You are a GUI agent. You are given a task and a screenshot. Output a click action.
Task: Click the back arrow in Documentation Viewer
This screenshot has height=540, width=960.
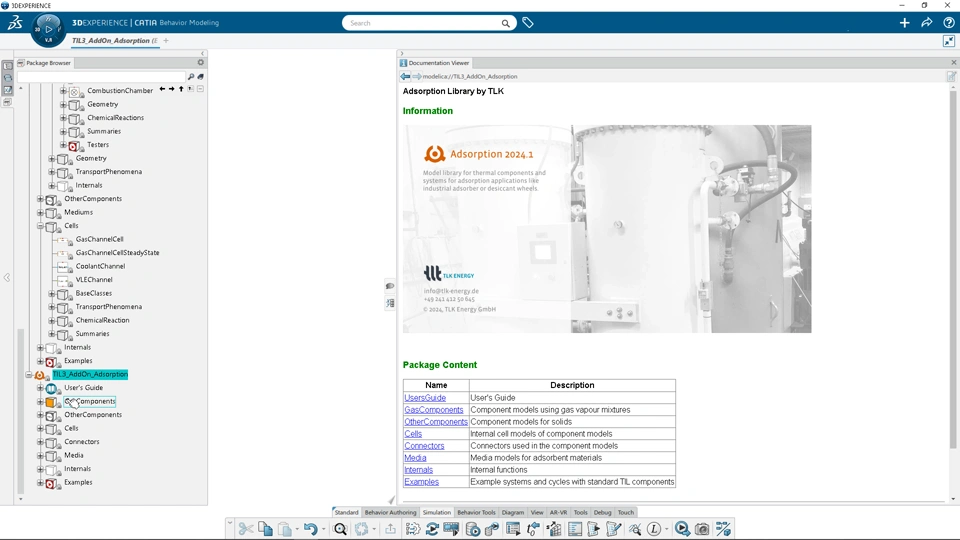(405, 77)
